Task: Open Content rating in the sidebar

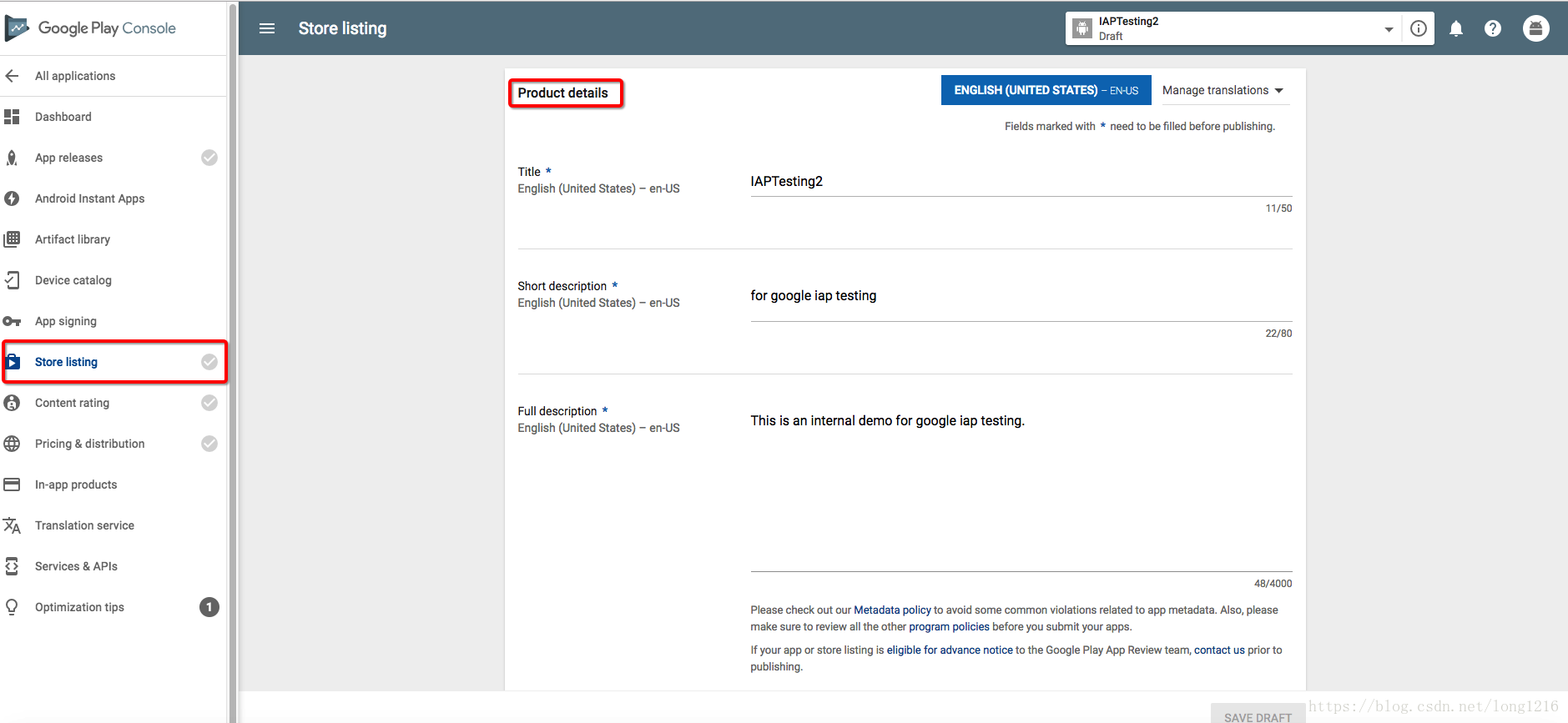Action: point(72,403)
